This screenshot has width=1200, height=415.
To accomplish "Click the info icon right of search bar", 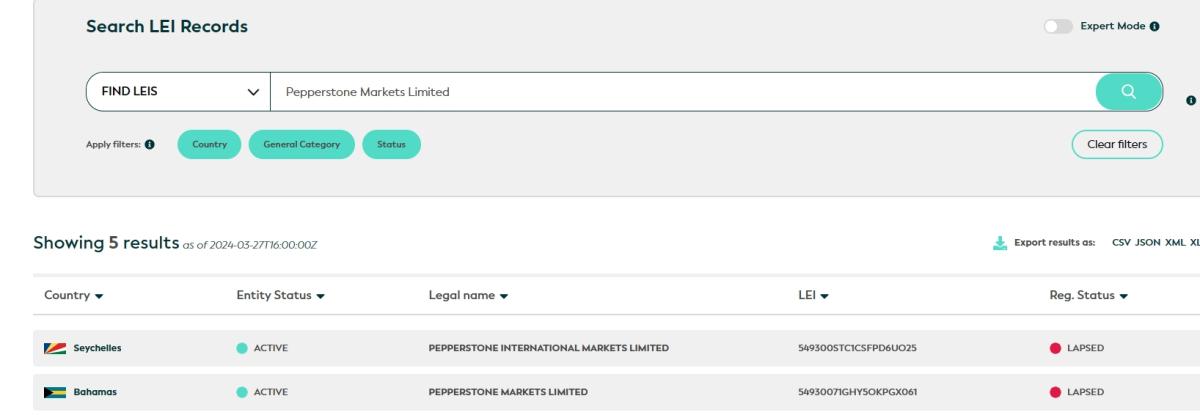I will (1191, 101).
